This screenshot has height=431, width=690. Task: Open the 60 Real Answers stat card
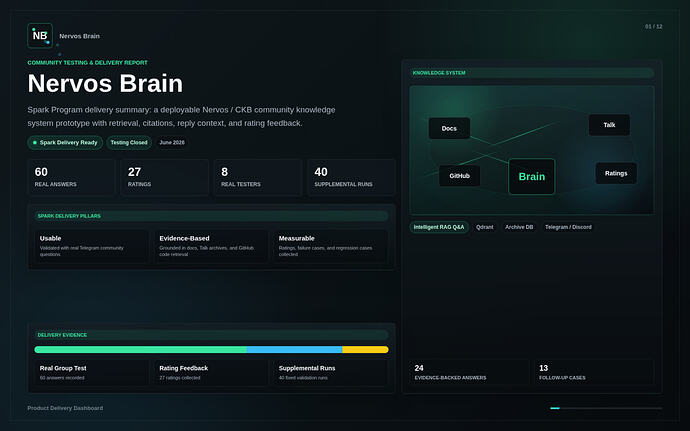click(71, 177)
